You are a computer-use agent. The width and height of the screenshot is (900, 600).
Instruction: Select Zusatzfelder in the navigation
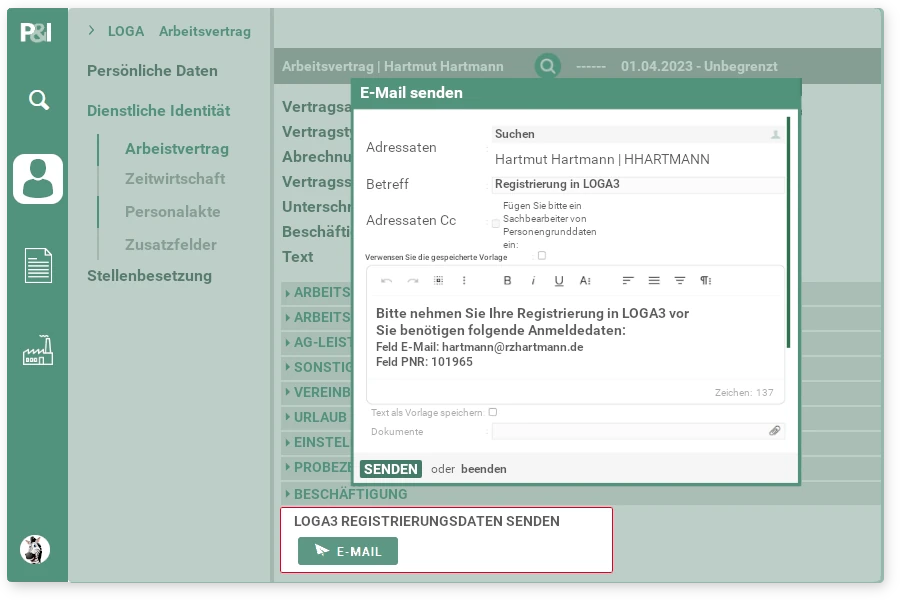(171, 245)
